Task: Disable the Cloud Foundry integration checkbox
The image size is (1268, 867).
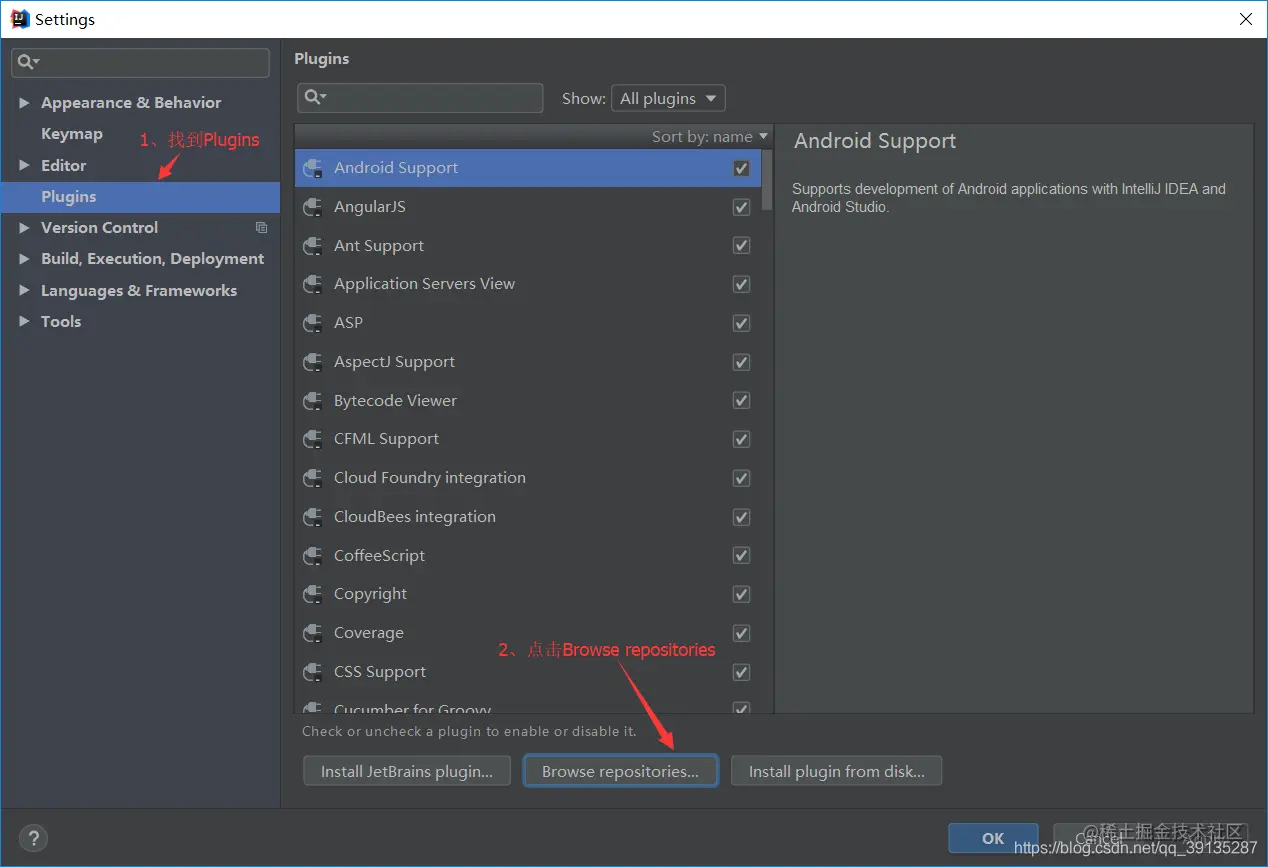Action: pos(741,478)
